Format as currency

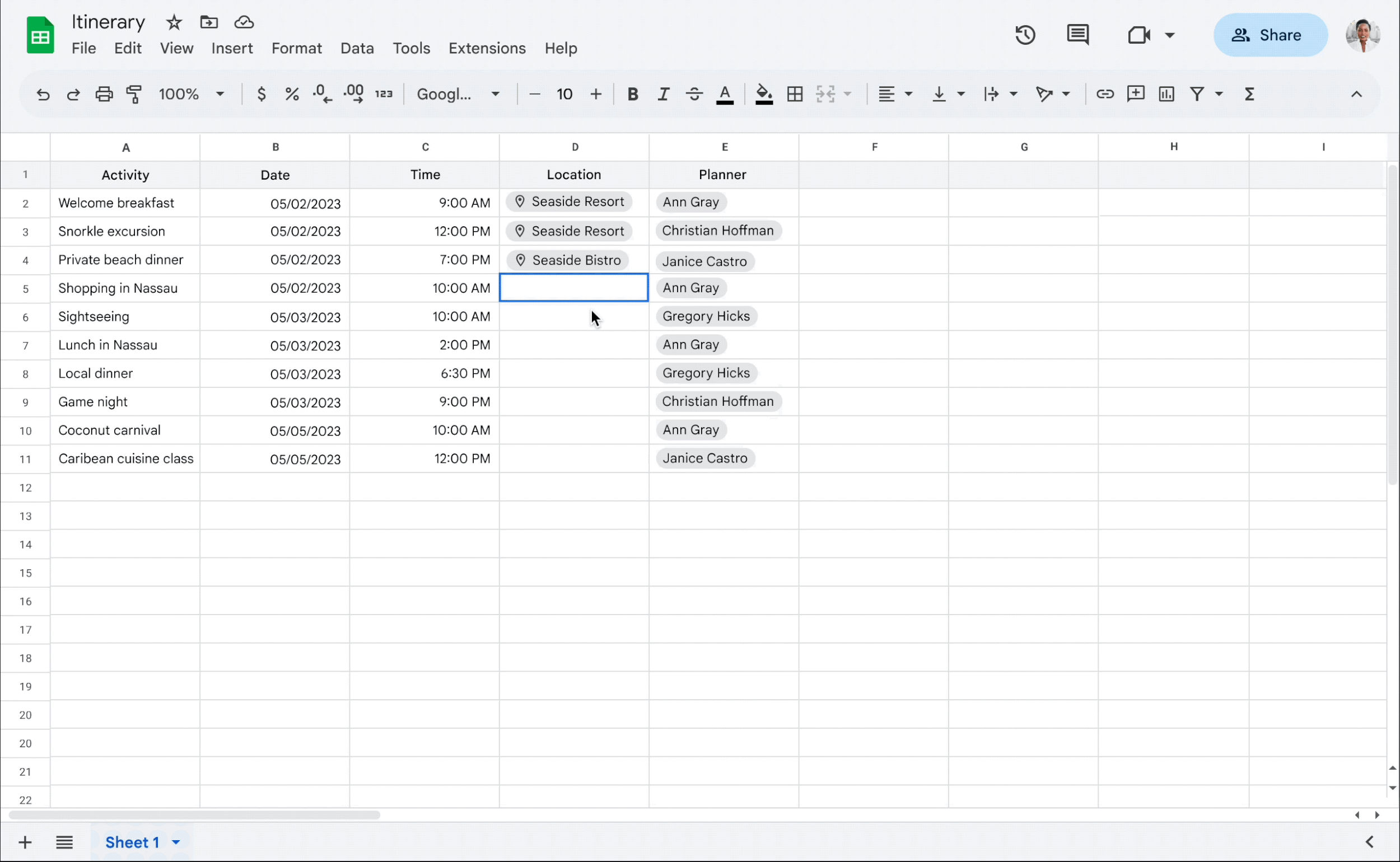click(x=262, y=94)
